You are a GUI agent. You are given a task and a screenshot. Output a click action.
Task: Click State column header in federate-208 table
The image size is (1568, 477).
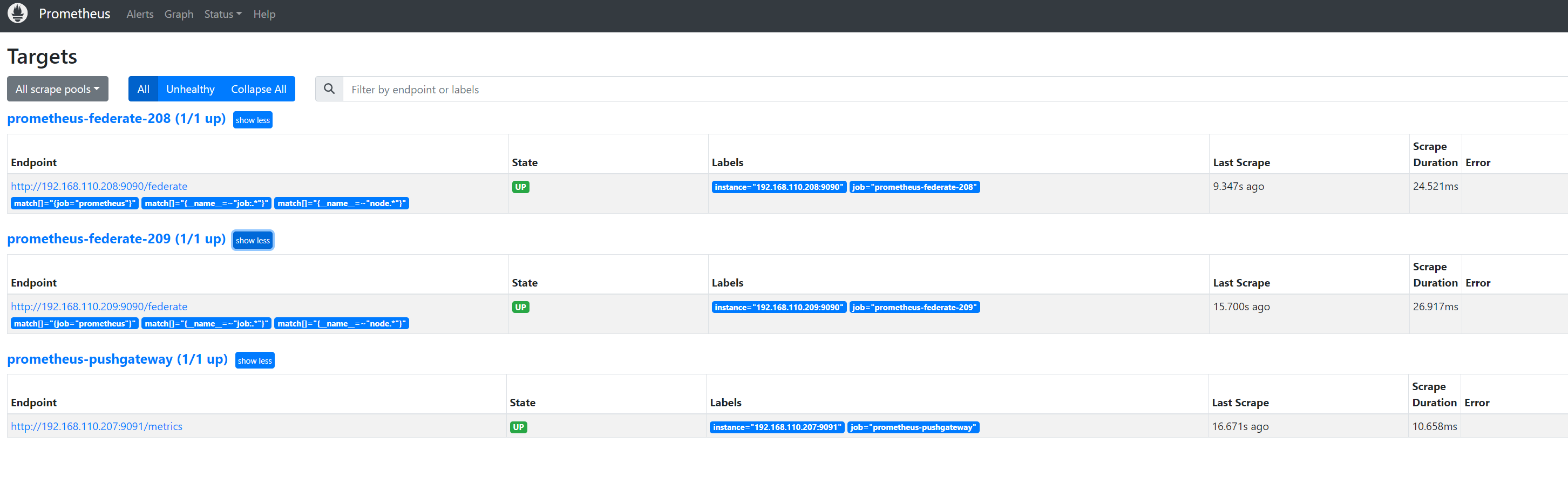pyautogui.click(x=525, y=162)
